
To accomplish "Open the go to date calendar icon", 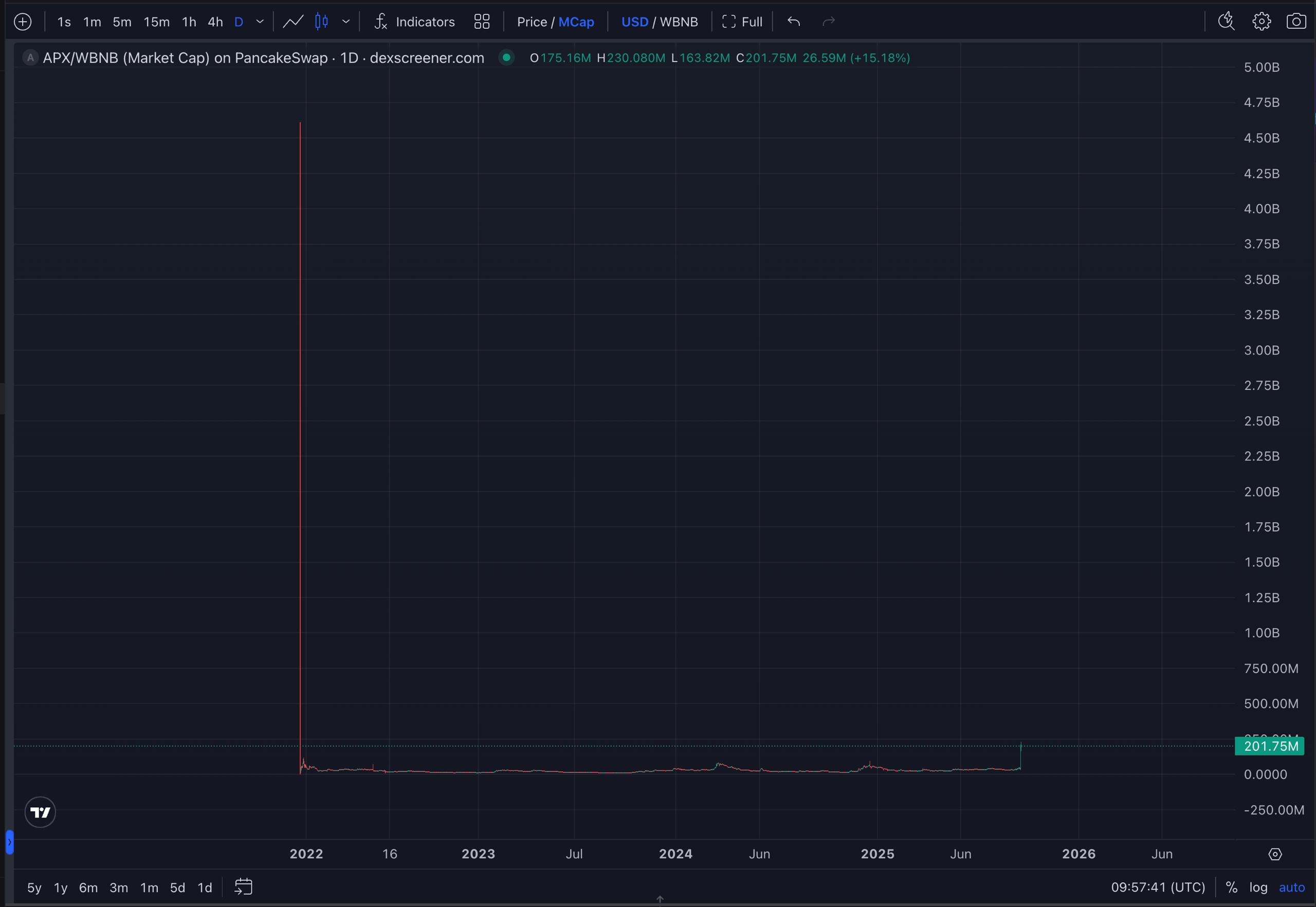I will (243, 886).
